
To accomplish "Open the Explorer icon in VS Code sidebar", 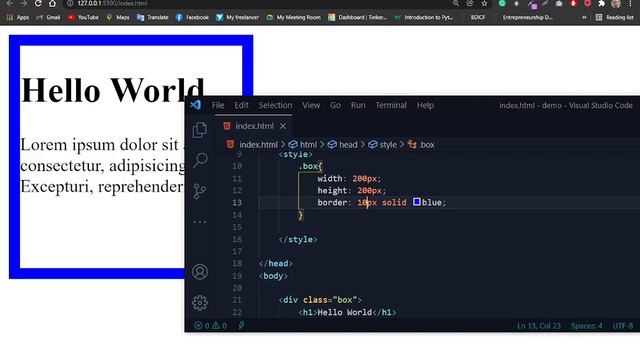I will (200, 130).
